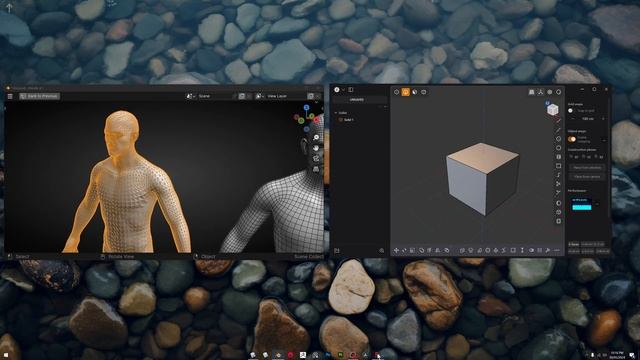Open the Photoshop icon in the taskbar
The image size is (640, 360).
(328, 355)
